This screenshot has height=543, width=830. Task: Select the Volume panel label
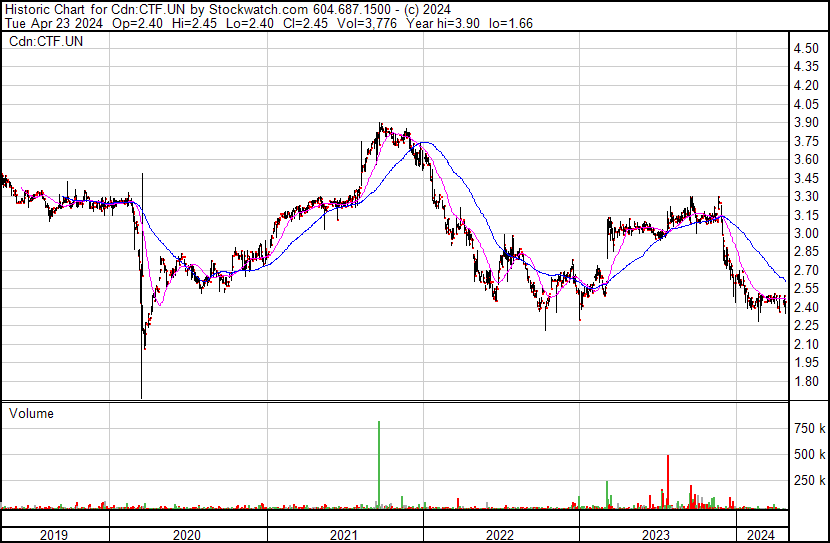click(x=31, y=413)
